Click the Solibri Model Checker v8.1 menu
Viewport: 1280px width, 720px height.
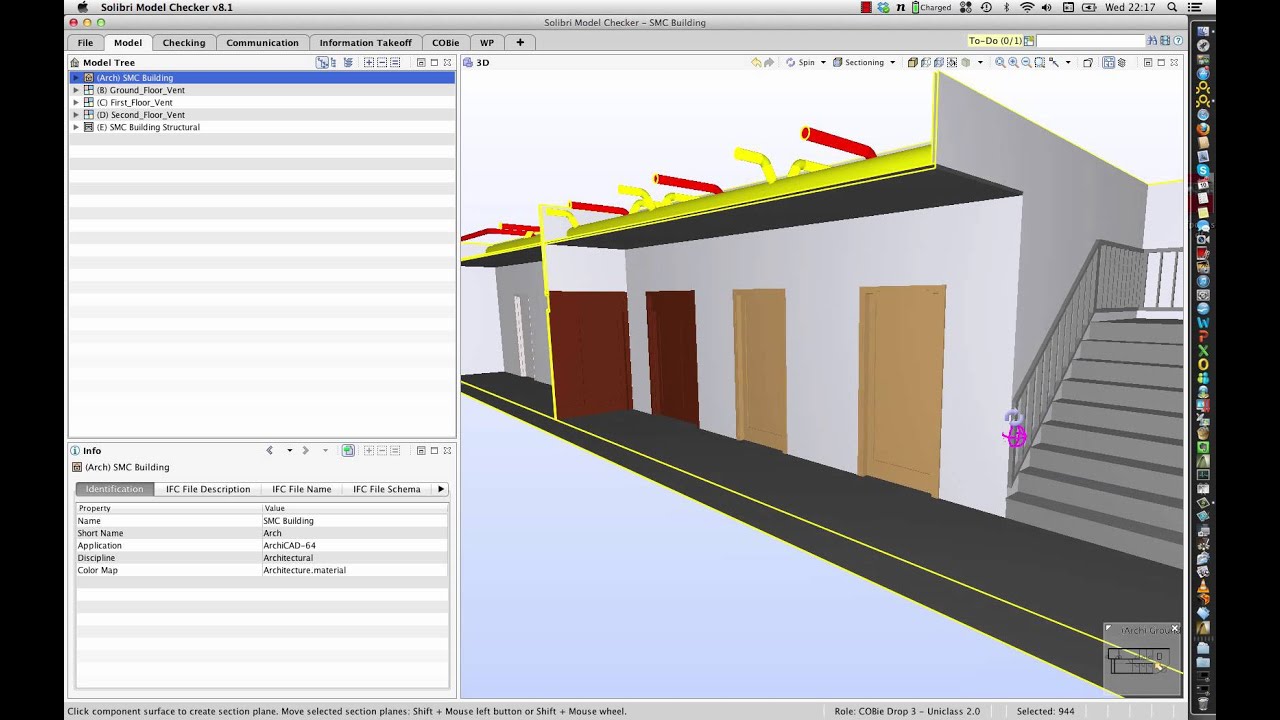click(x=166, y=7)
